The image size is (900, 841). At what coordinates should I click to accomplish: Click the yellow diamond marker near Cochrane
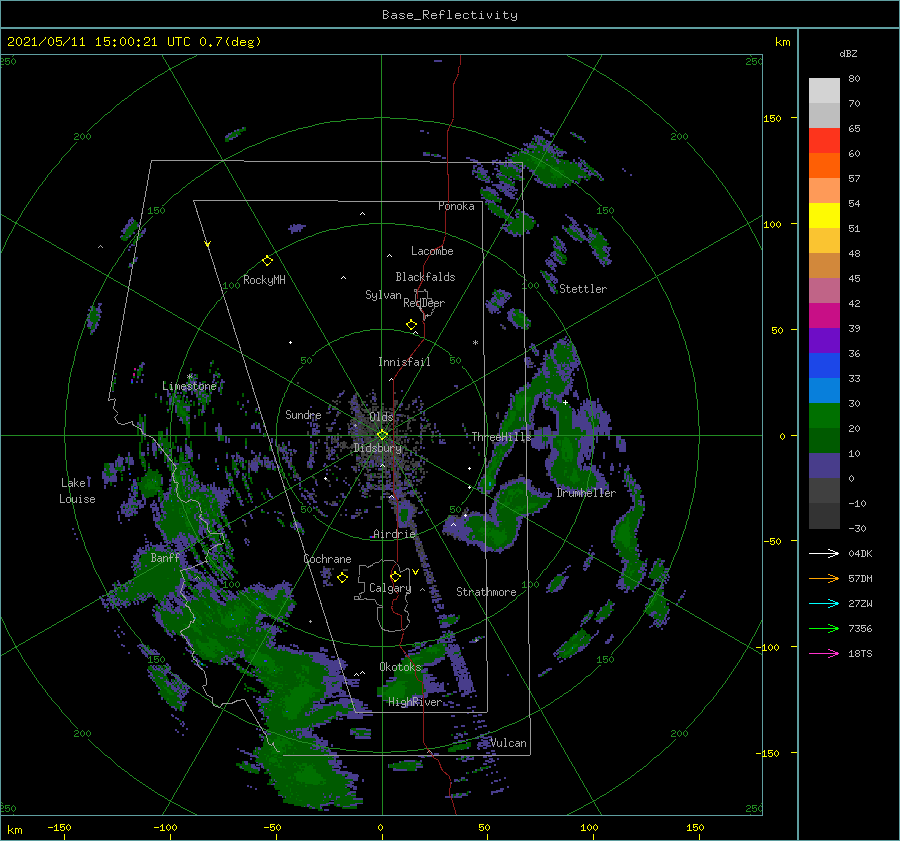point(342,577)
